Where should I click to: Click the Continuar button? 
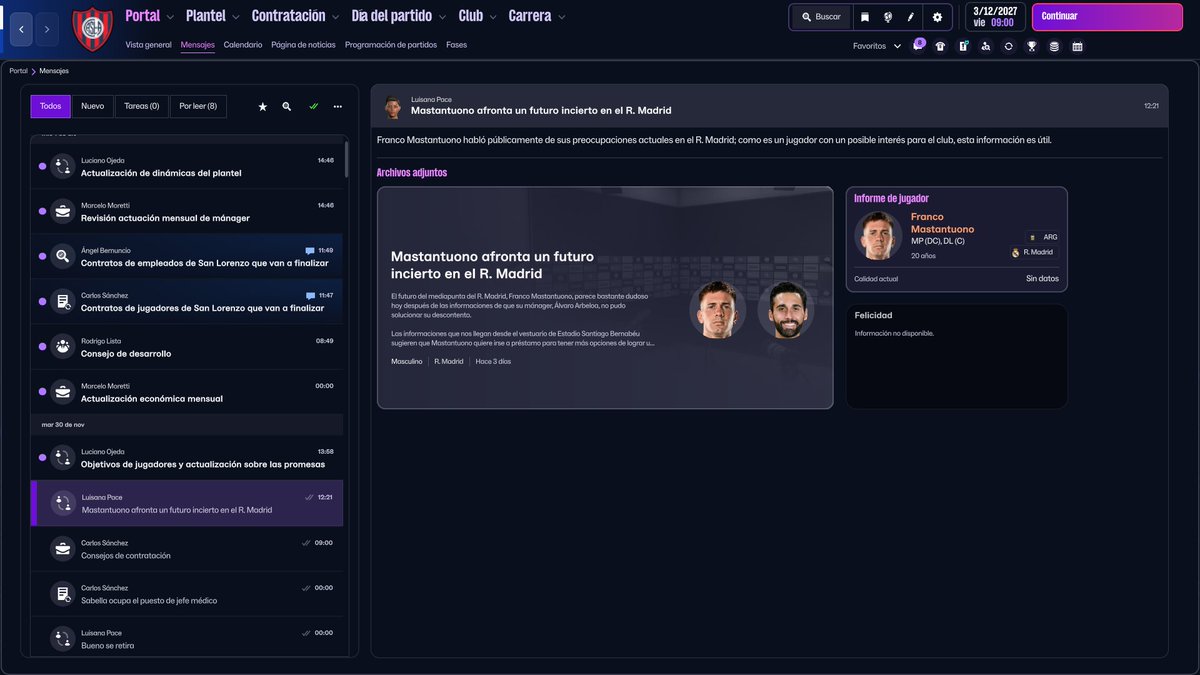click(x=1106, y=17)
